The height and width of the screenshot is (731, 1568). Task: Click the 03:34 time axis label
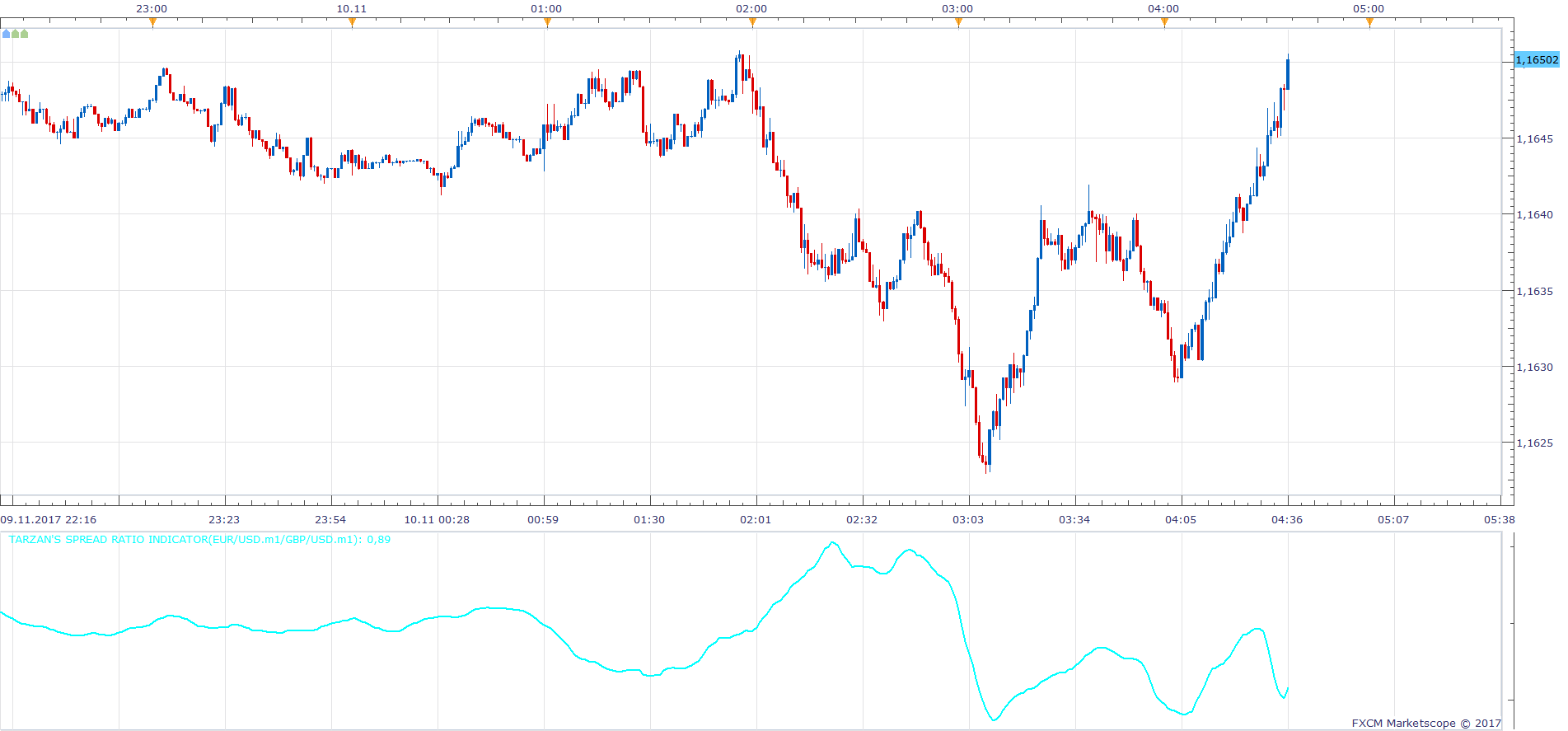click(1074, 519)
